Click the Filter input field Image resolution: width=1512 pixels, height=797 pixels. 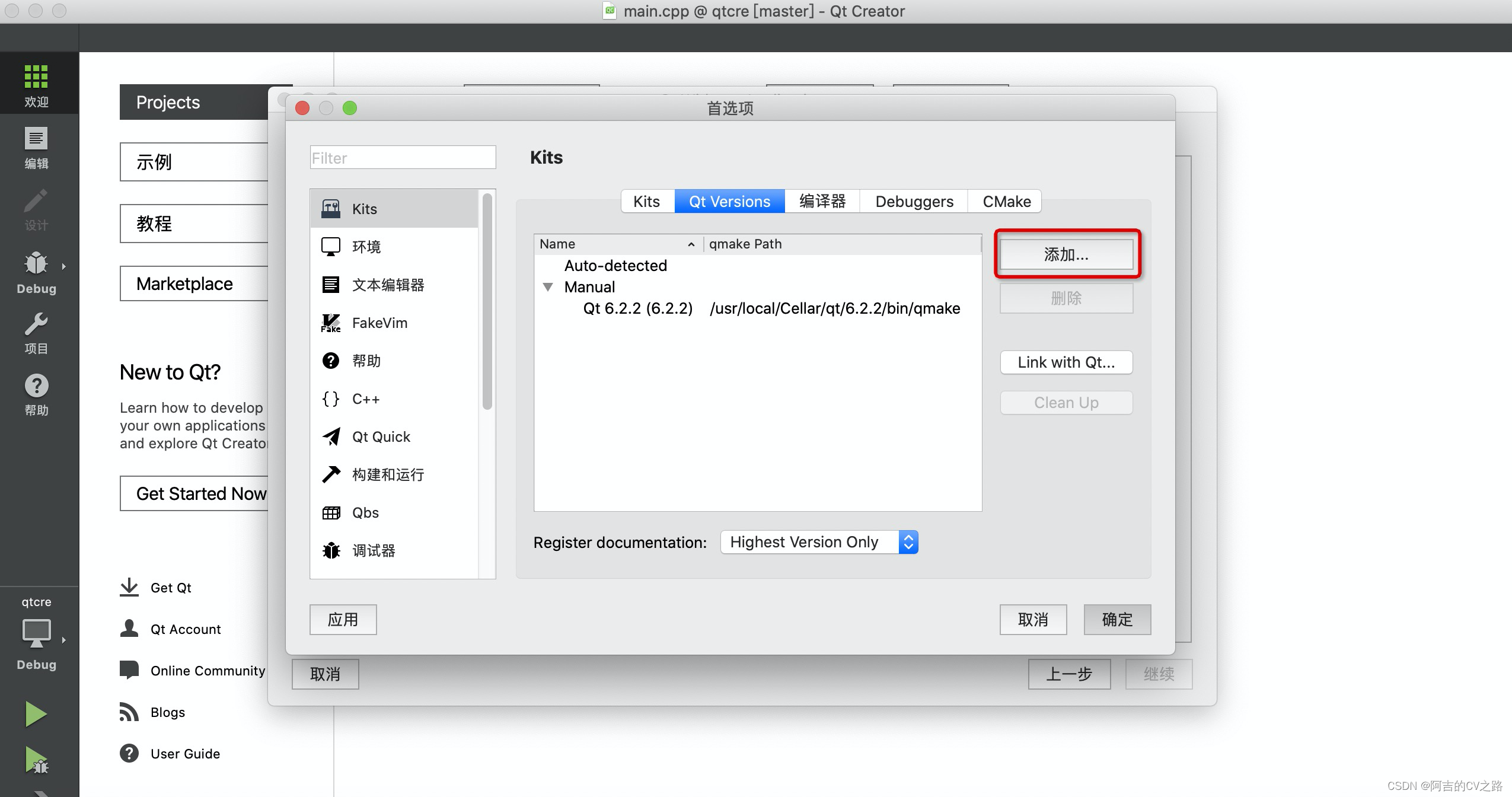[403, 158]
